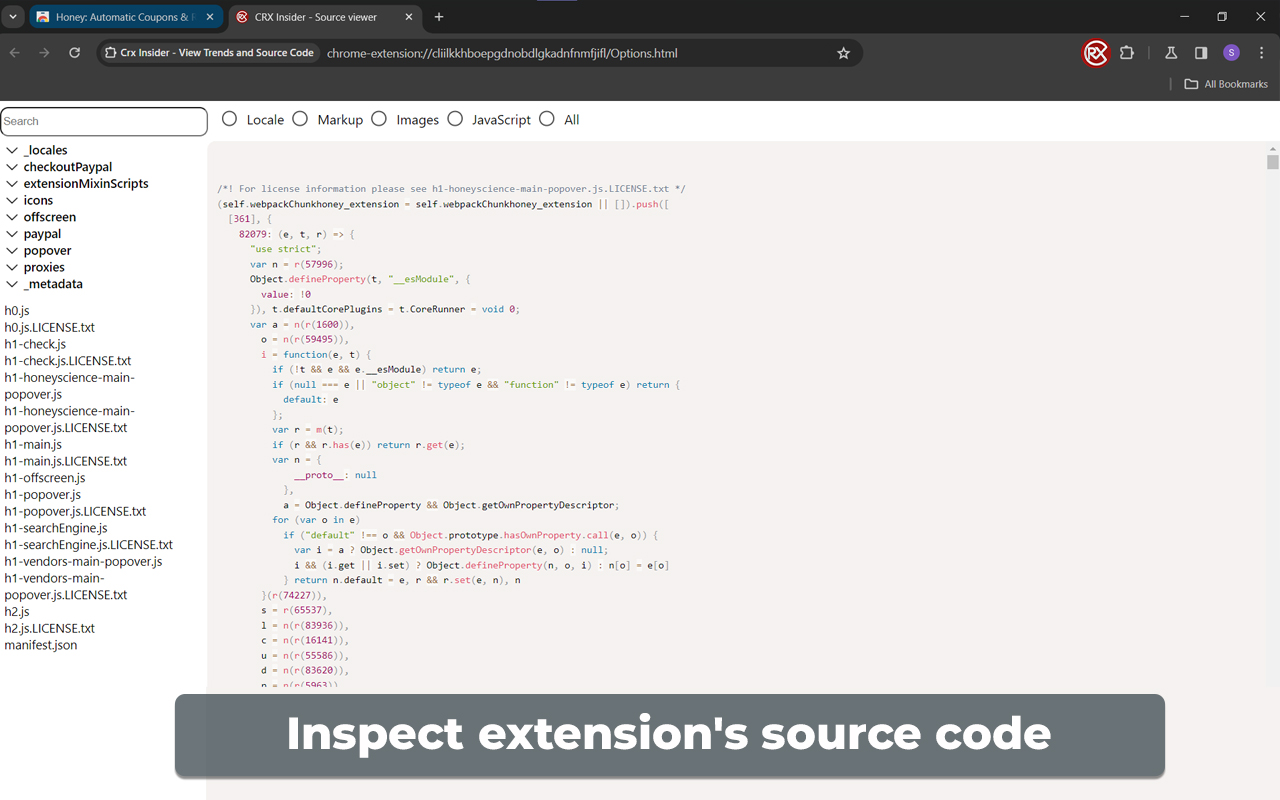Select the All filter radio button
Viewport: 1280px width, 800px height.
tap(547, 119)
